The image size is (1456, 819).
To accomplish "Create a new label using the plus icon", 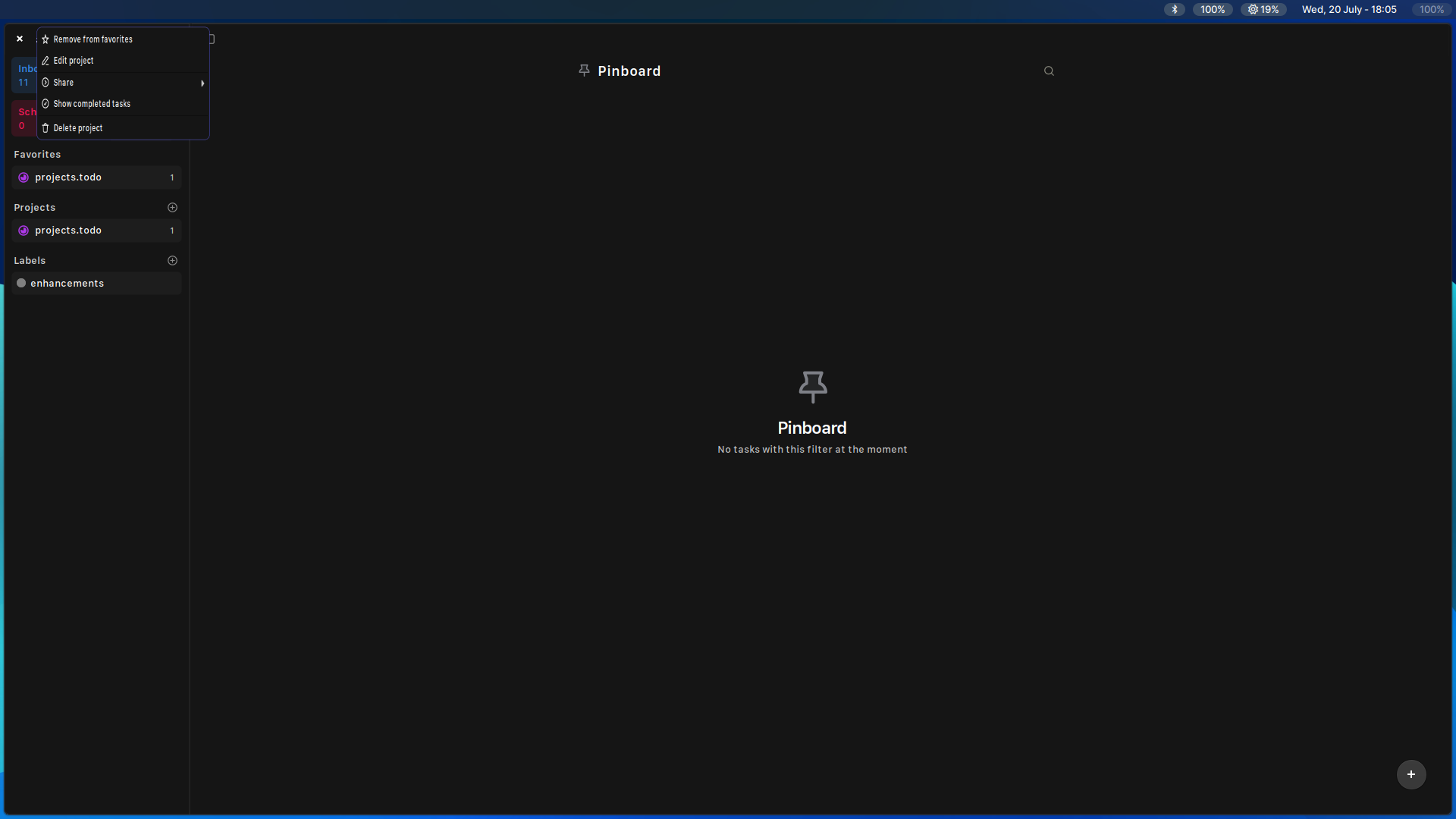I will pos(172,260).
